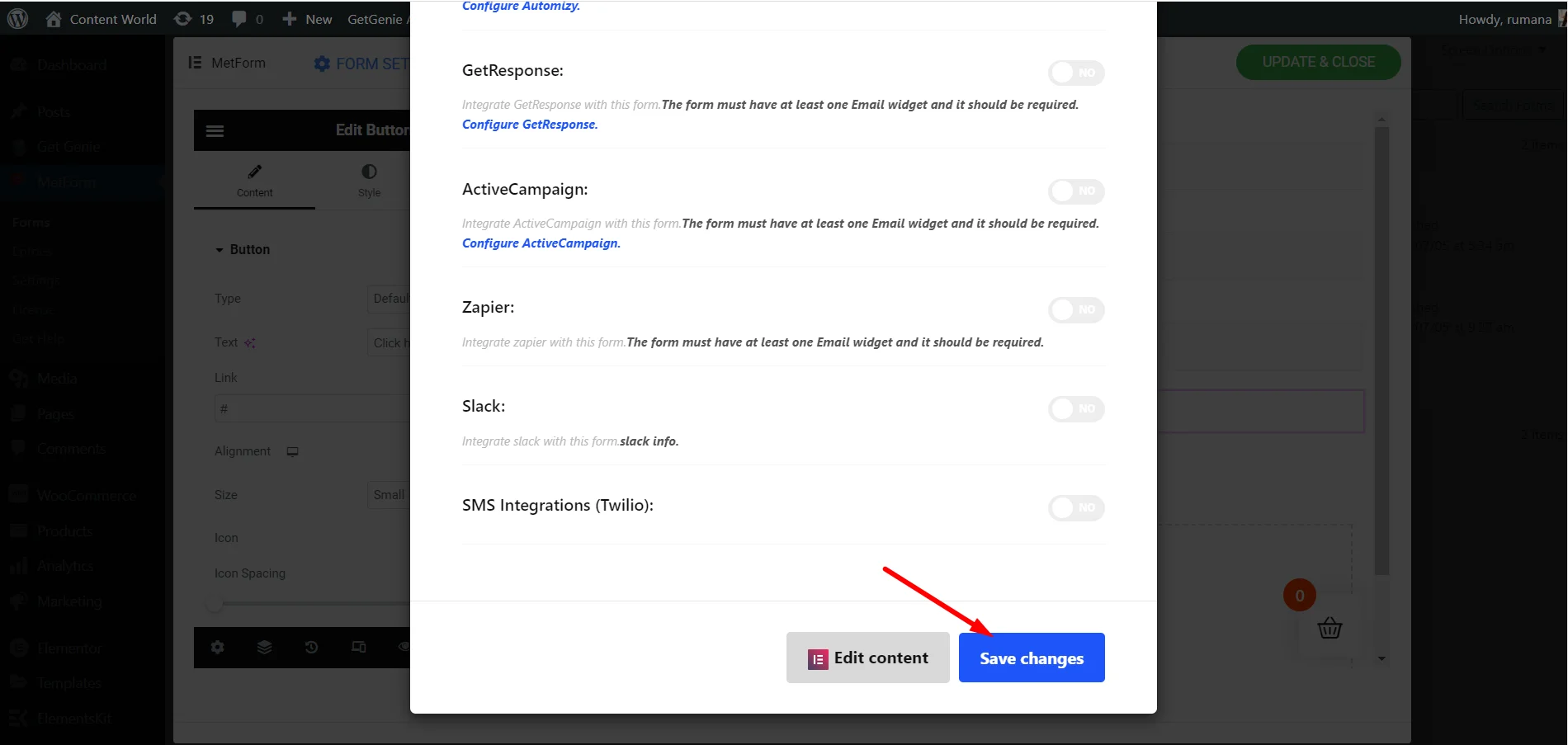
Task: Click the Responsive Mode devices icon
Action: tap(358, 648)
